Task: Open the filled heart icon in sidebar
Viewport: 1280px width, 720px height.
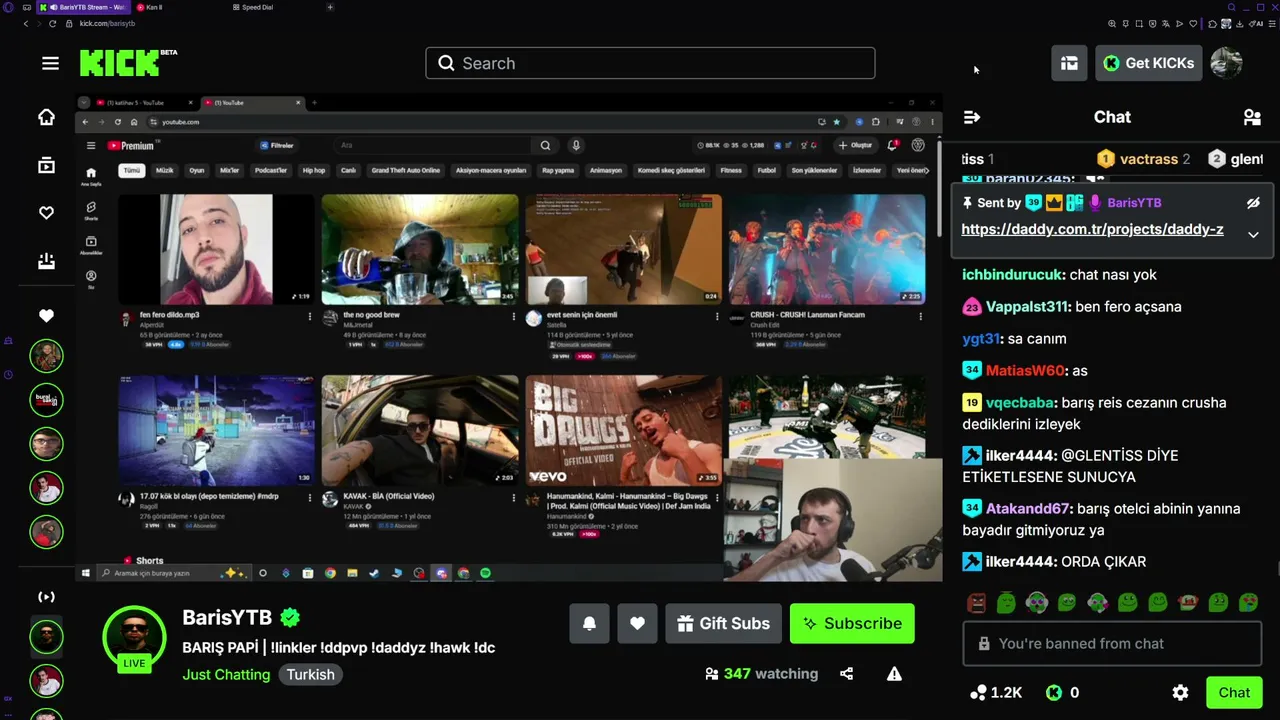Action: coord(46,316)
